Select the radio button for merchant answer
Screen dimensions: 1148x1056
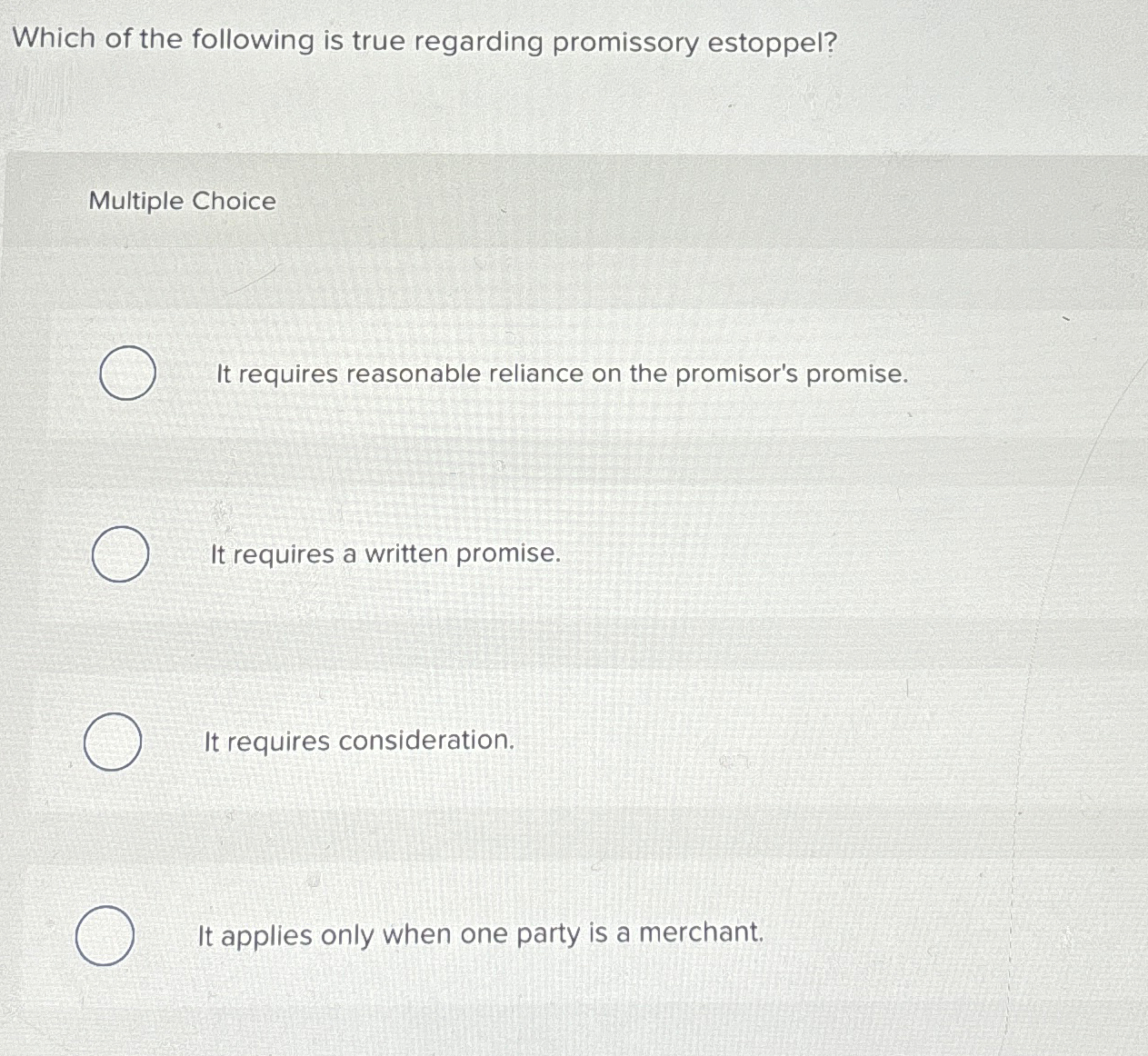point(105,936)
